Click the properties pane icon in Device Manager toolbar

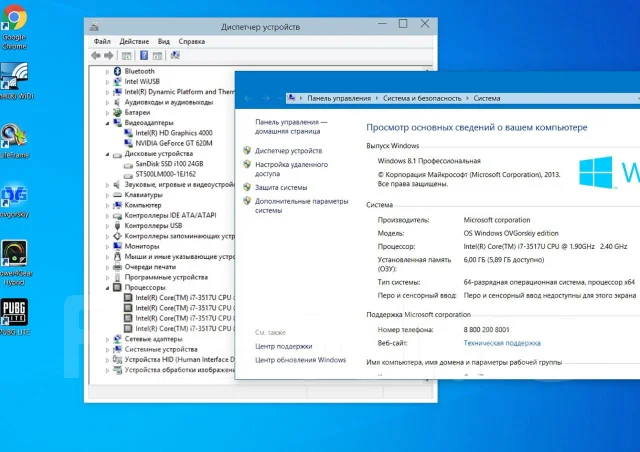[x=158, y=56]
